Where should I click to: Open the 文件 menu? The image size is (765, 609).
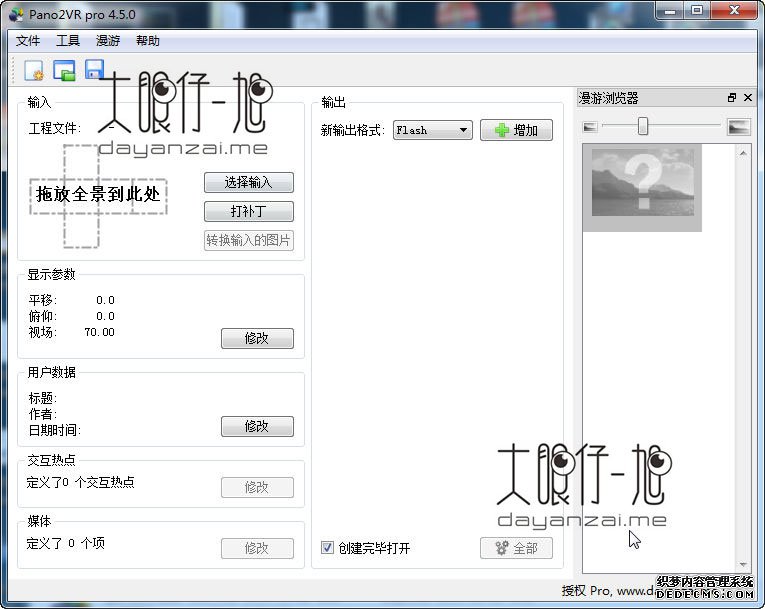28,41
